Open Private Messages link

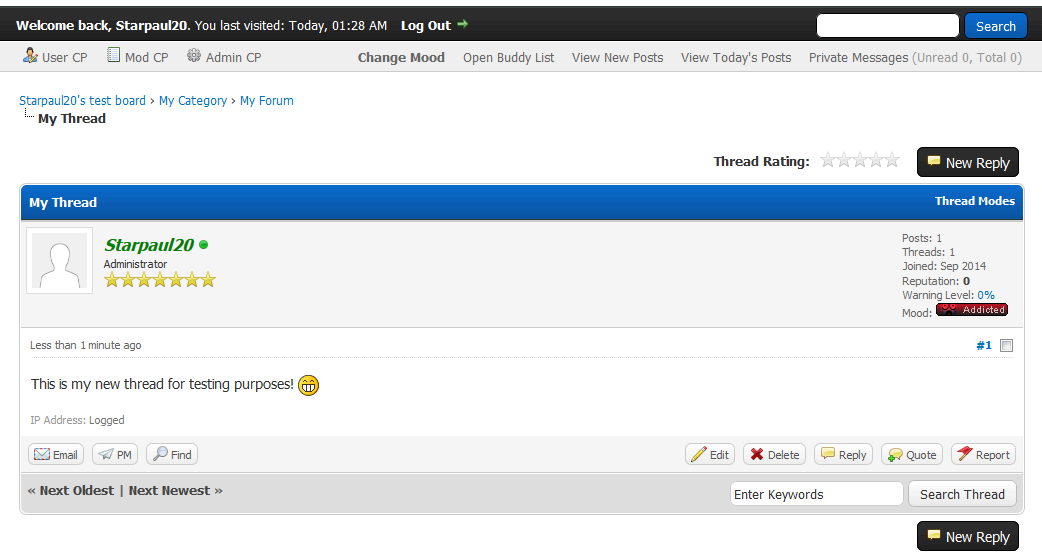pos(858,58)
